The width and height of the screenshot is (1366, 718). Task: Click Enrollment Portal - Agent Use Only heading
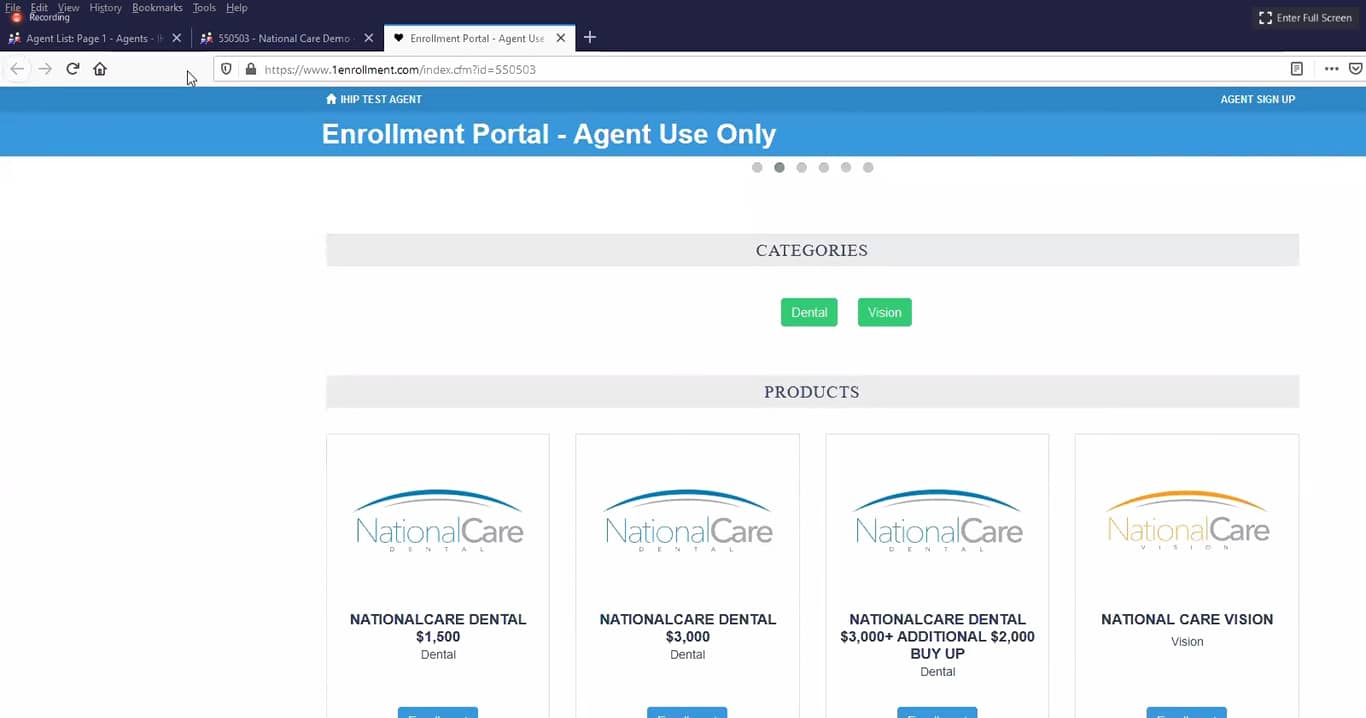pyautogui.click(x=549, y=134)
